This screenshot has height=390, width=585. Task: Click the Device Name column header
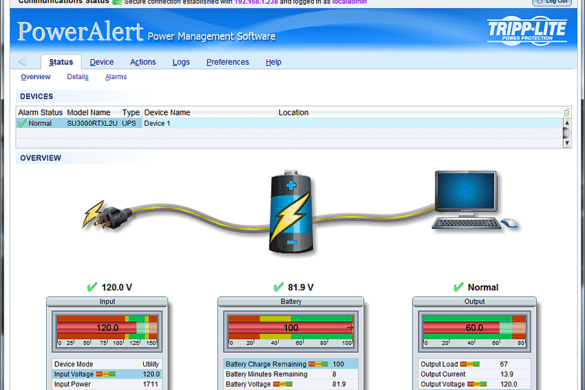[x=209, y=112]
